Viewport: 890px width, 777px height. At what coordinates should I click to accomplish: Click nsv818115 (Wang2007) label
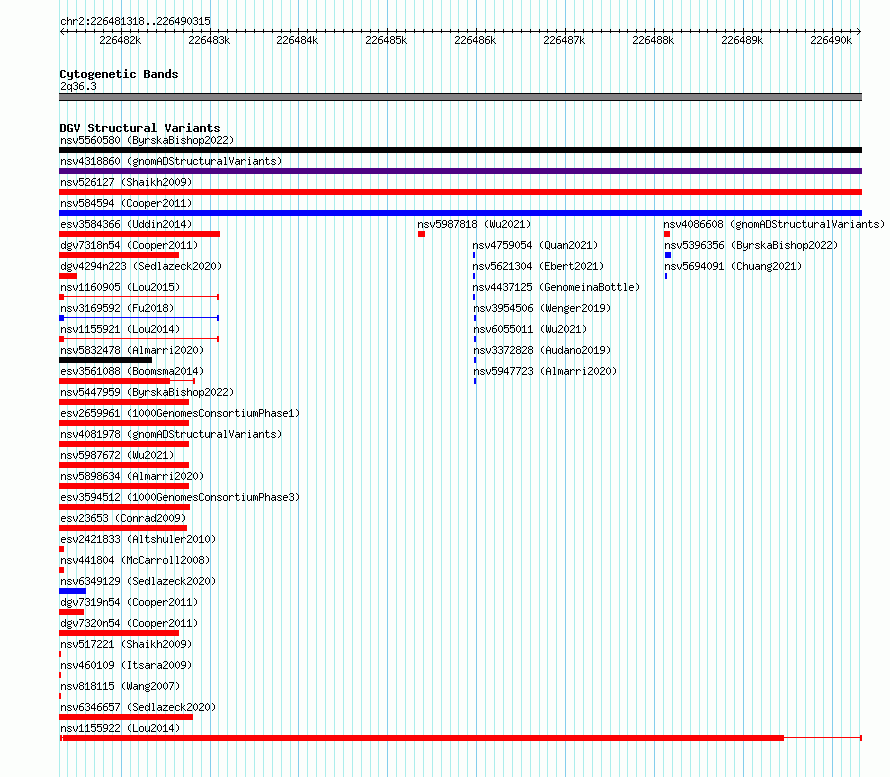[x=120, y=686]
